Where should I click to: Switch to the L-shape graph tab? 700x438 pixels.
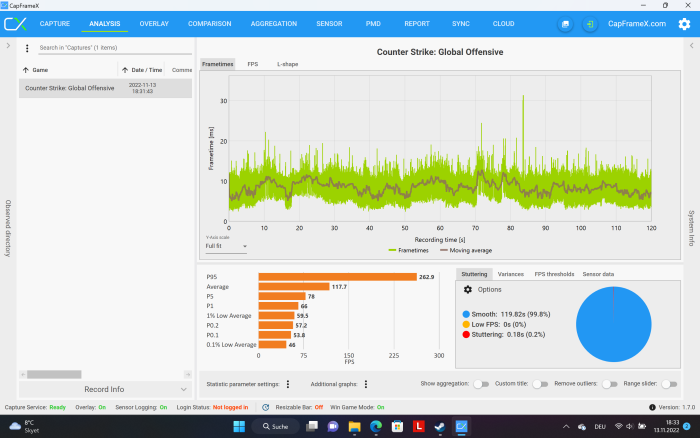coord(287,64)
